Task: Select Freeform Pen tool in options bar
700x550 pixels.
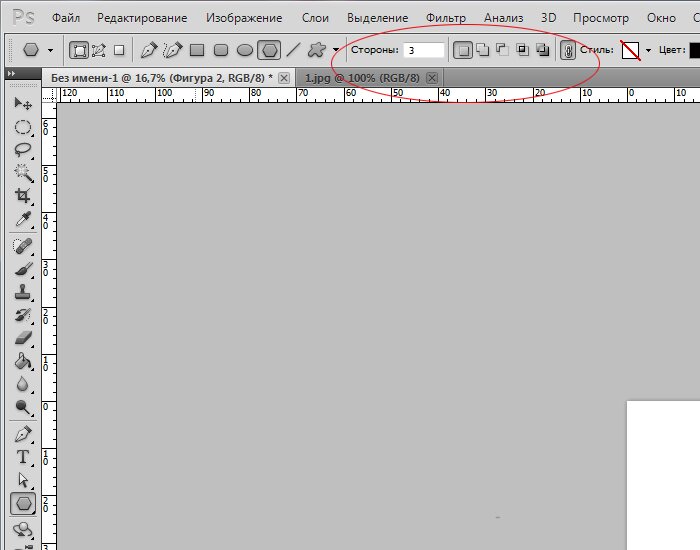Action: (x=173, y=50)
